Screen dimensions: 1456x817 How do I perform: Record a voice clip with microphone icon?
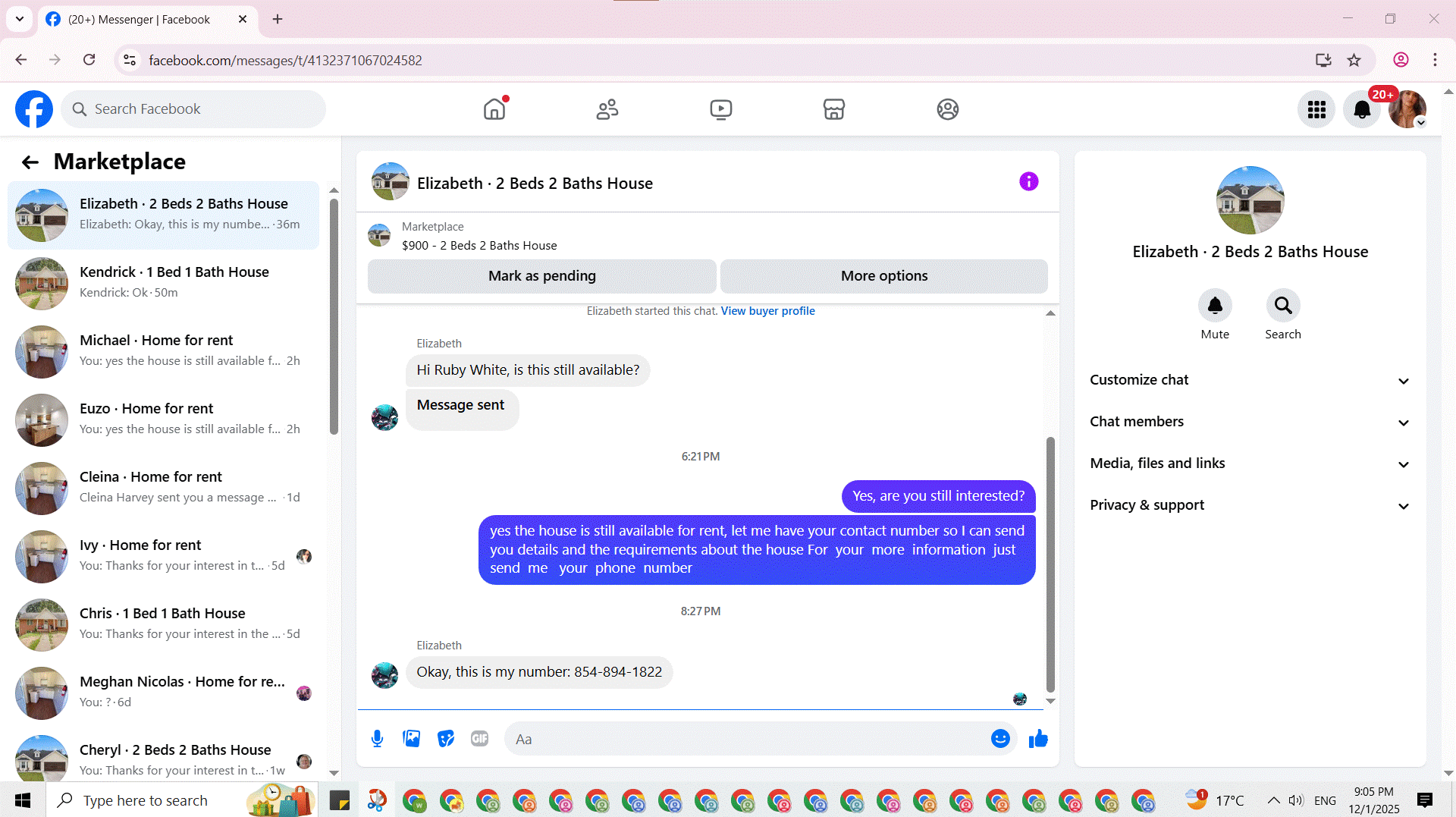click(x=377, y=739)
